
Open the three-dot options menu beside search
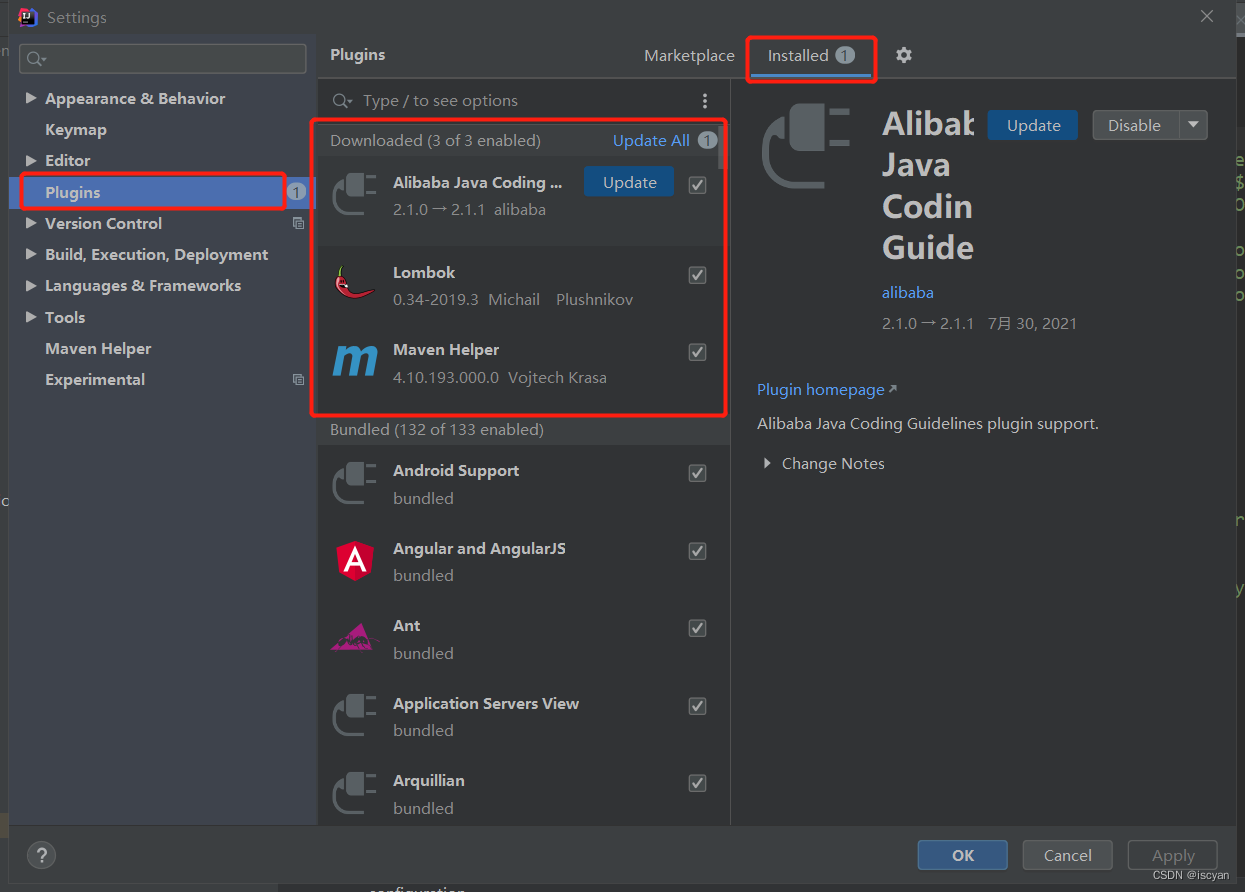tap(705, 101)
